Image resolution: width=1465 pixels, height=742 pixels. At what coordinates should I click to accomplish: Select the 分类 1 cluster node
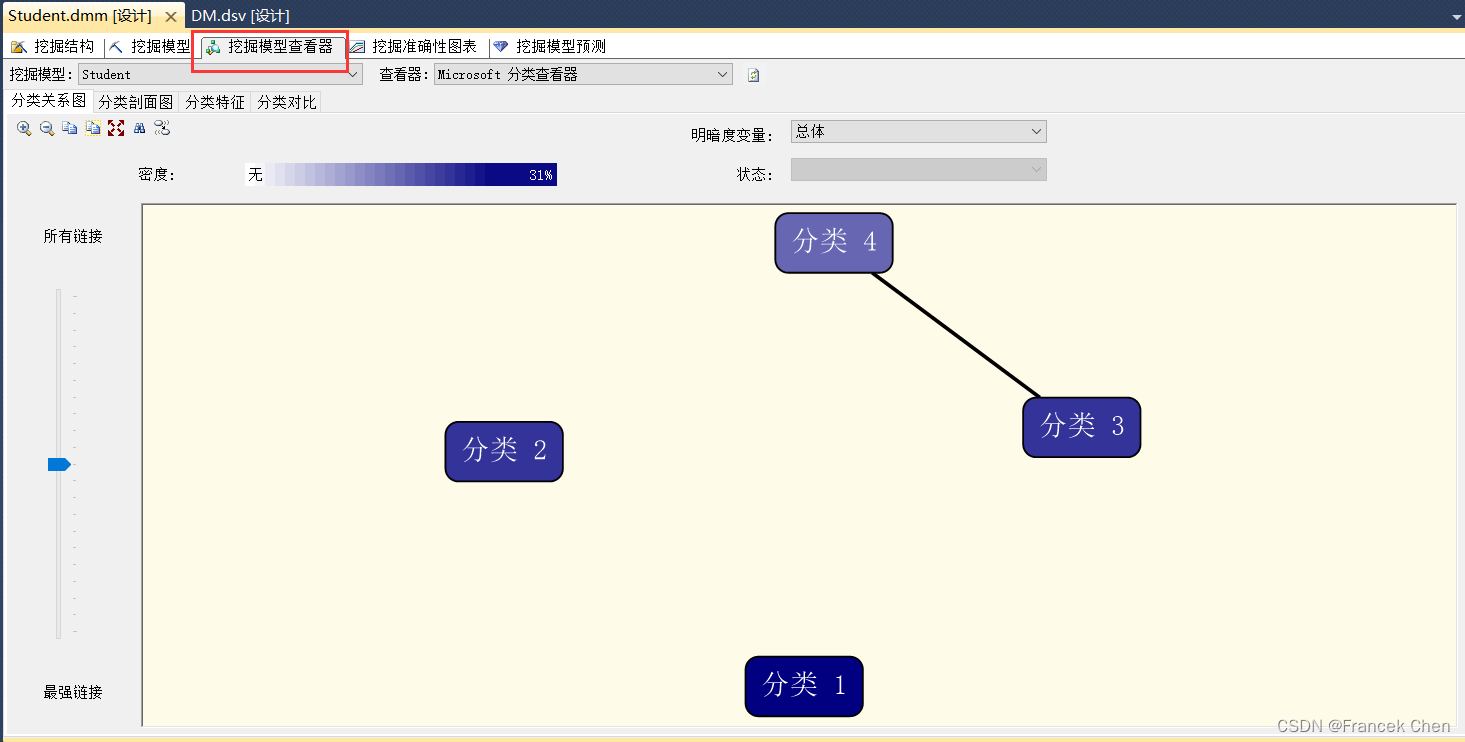[804, 686]
